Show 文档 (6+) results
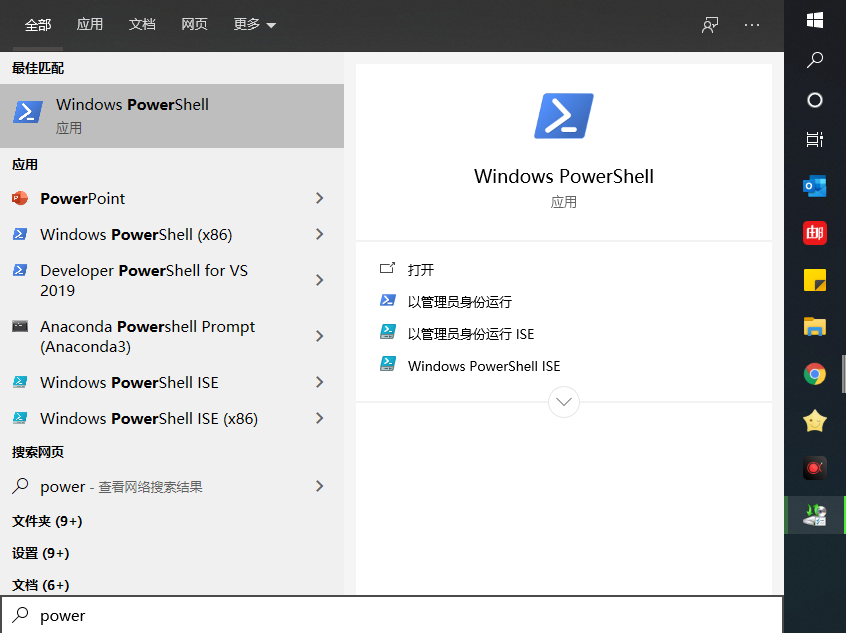846x633 pixels. [40, 585]
